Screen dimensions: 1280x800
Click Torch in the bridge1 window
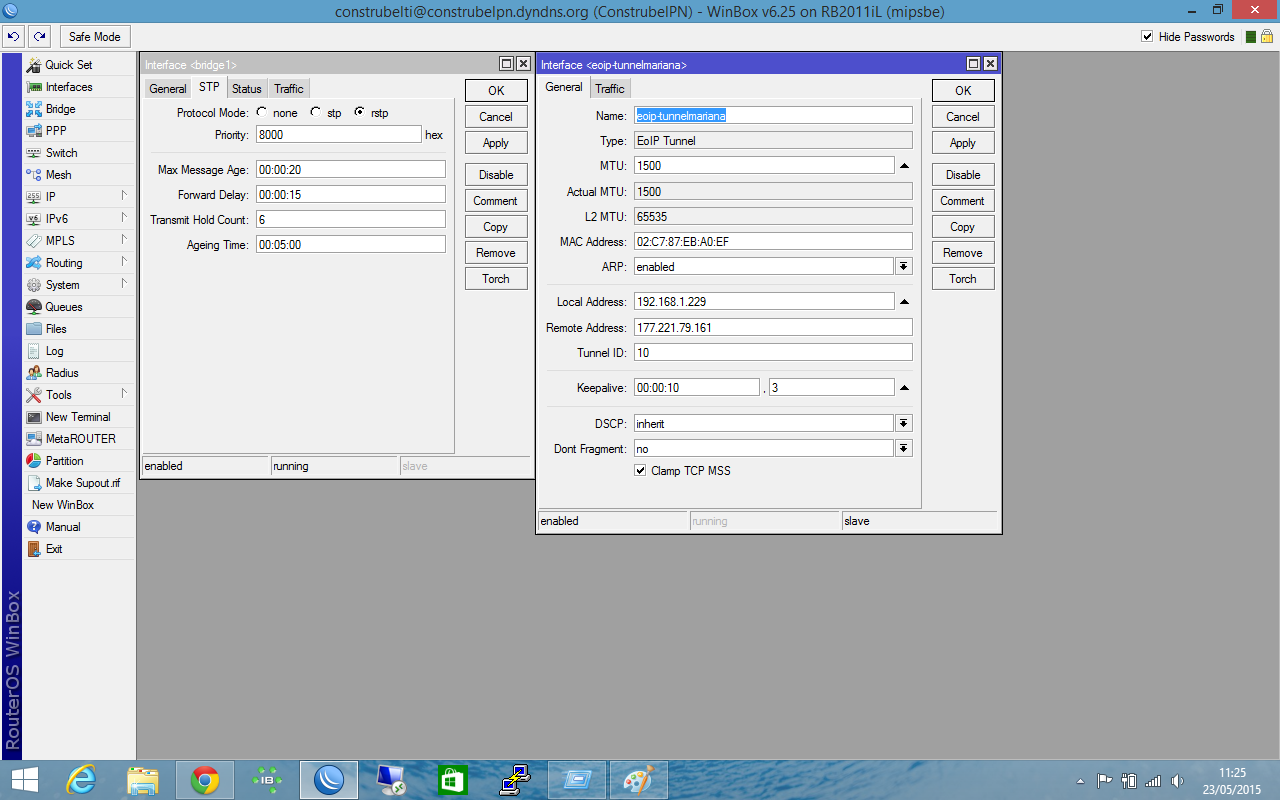pos(496,279)
